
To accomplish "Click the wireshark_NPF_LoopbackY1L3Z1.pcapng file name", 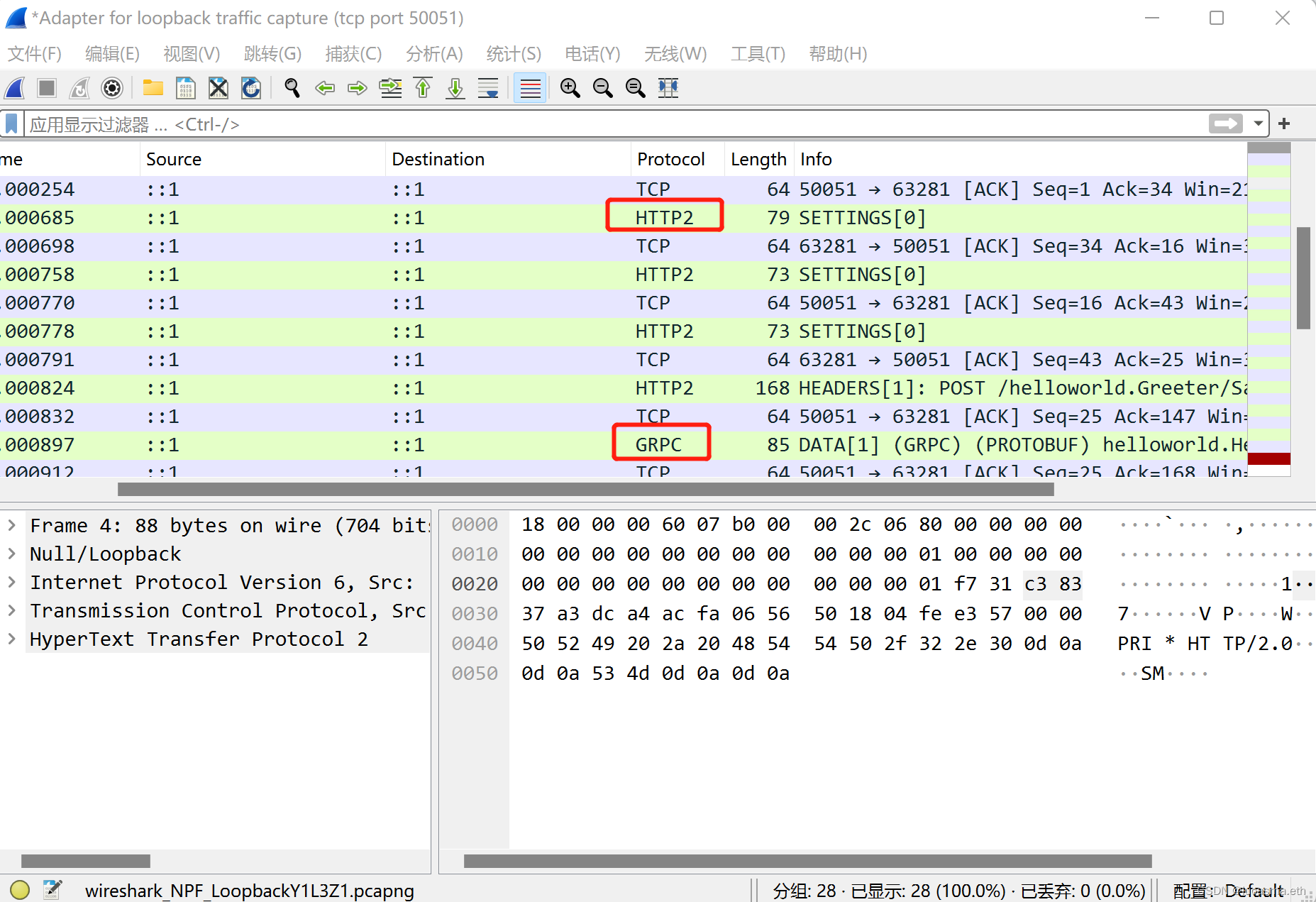I will (250, 891).
